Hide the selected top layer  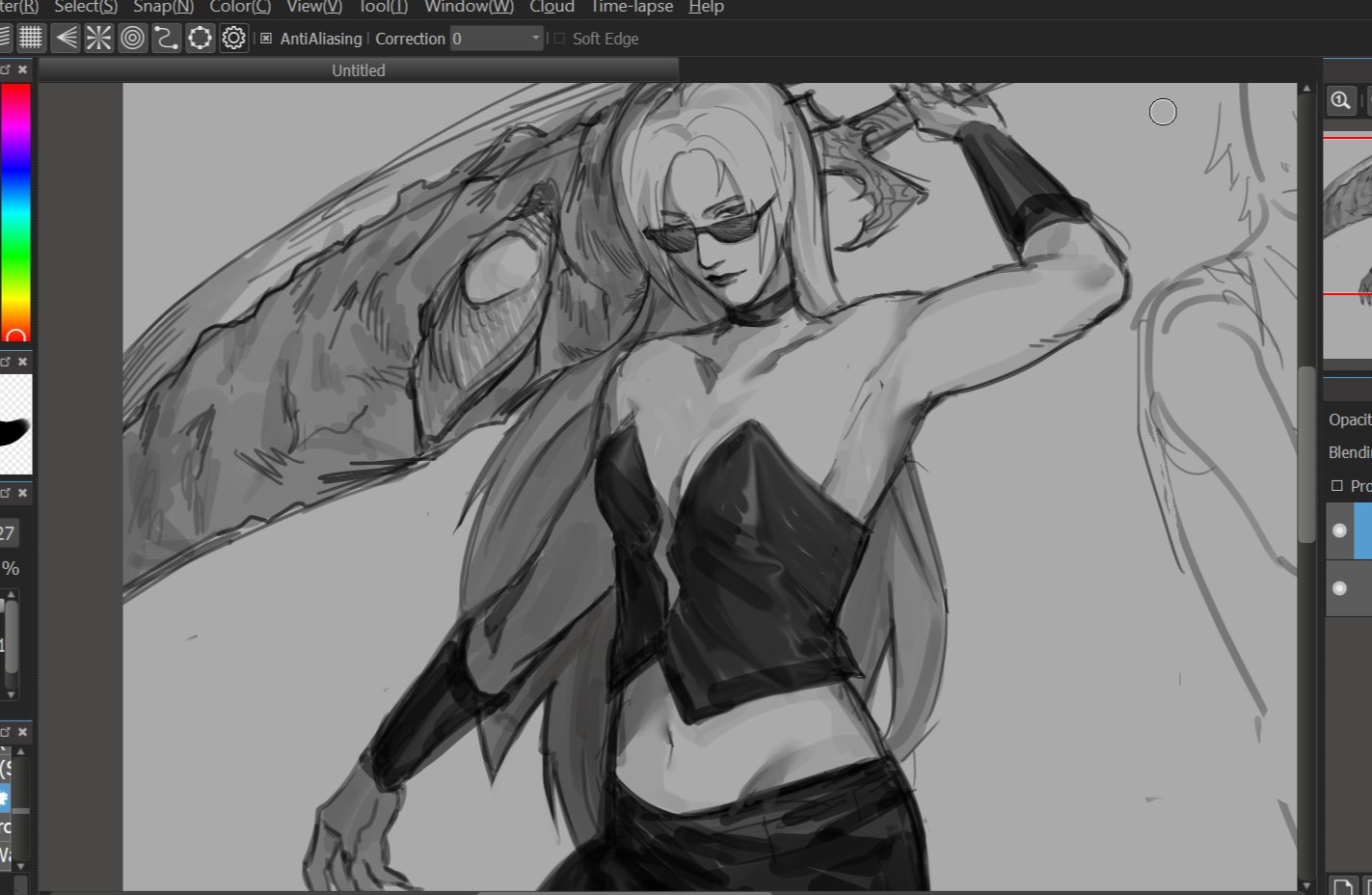tap(1339, 530)
